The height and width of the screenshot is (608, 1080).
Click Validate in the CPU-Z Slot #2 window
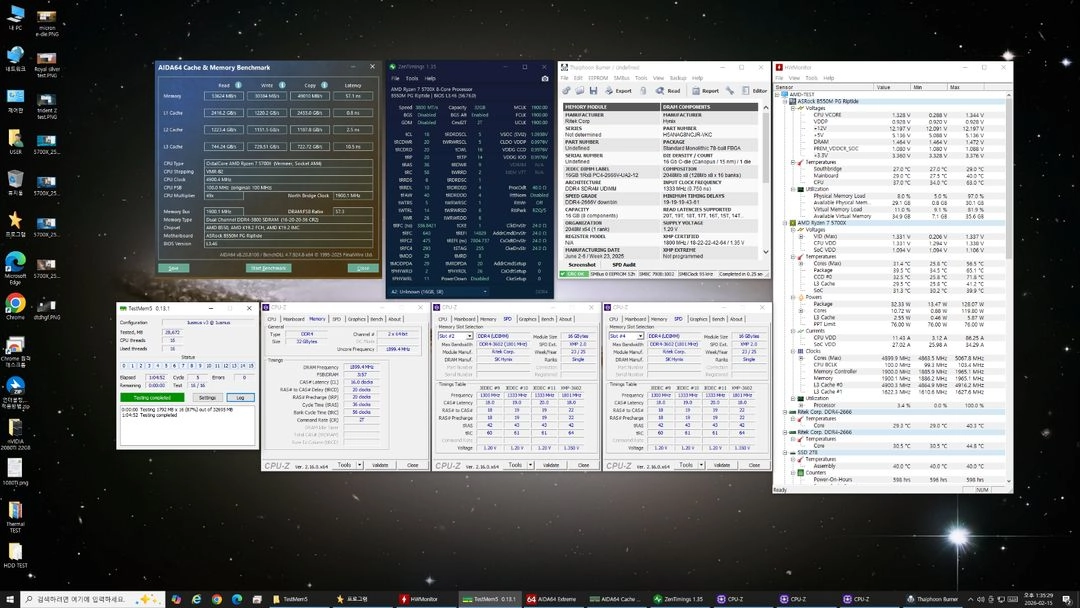tap(551, 465)
